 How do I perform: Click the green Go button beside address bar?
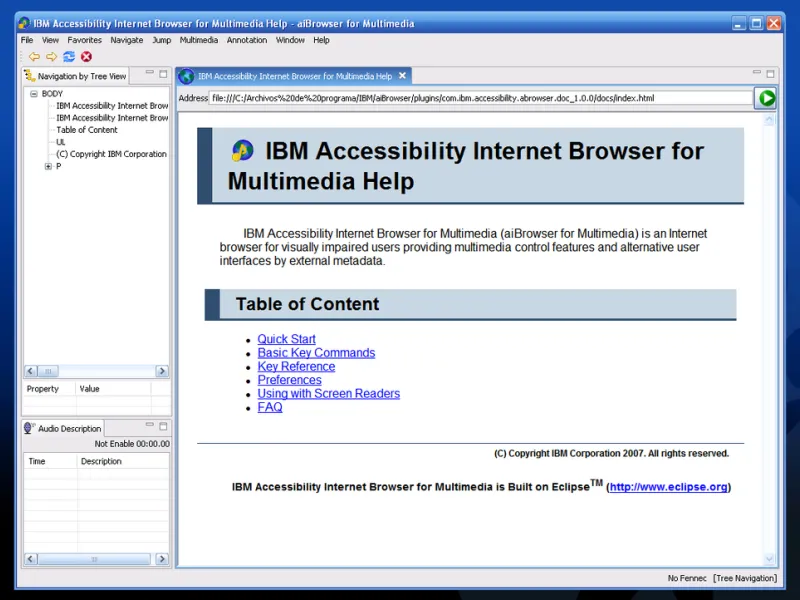point(766,98)
